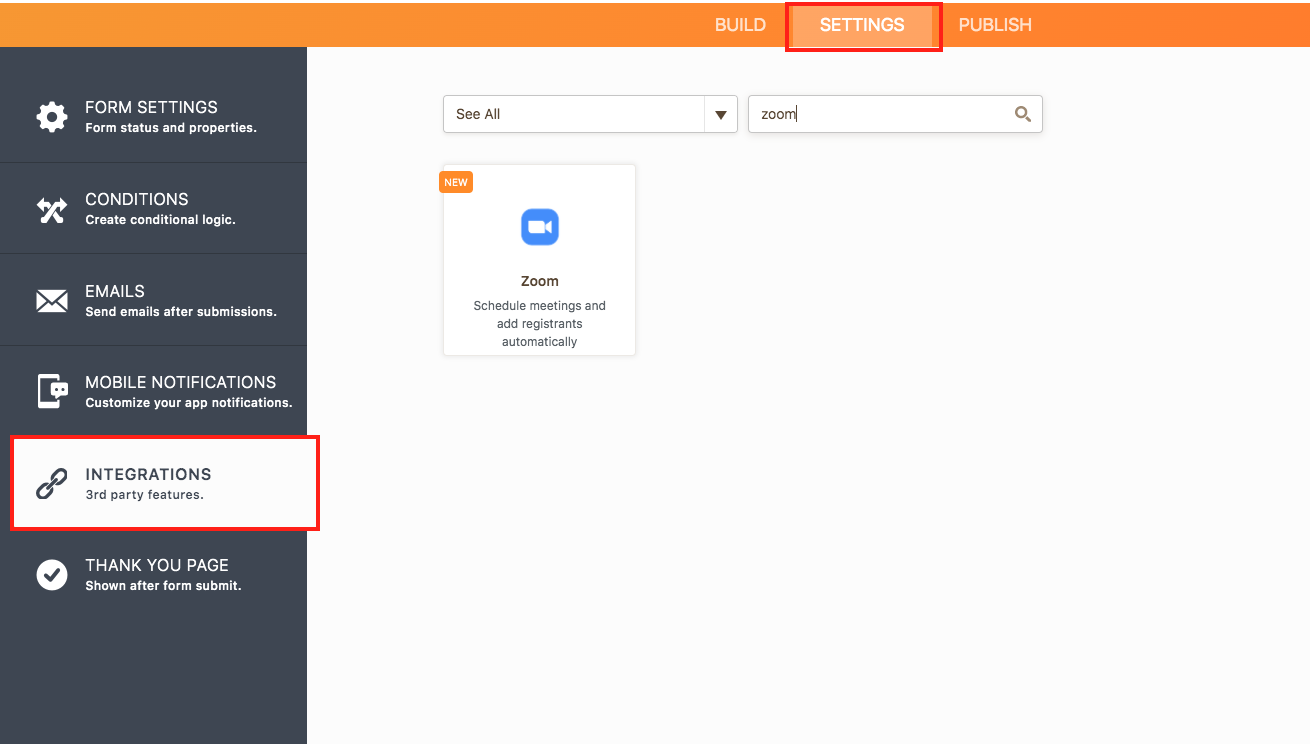Click the Emails envelope icon

(x=52, y=301)
